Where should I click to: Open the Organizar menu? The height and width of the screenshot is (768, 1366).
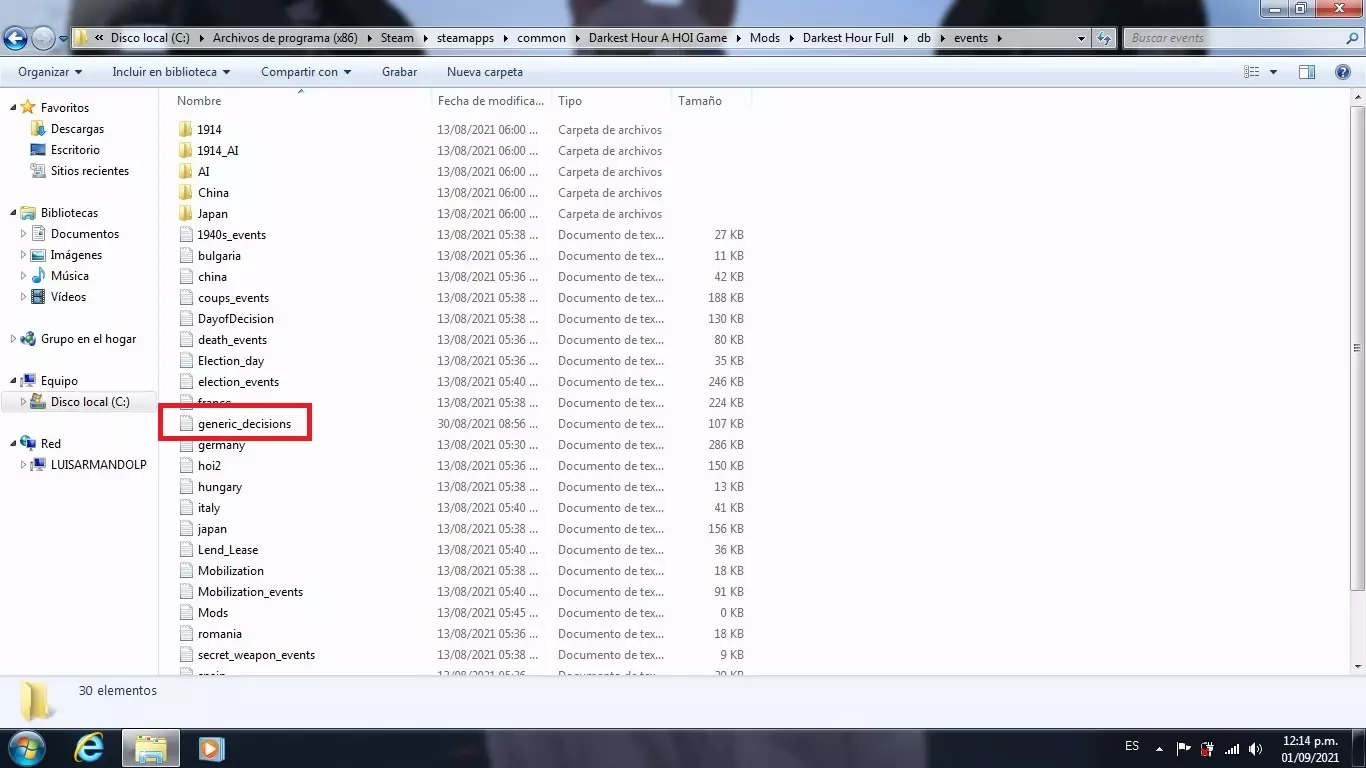pos(50,72)
